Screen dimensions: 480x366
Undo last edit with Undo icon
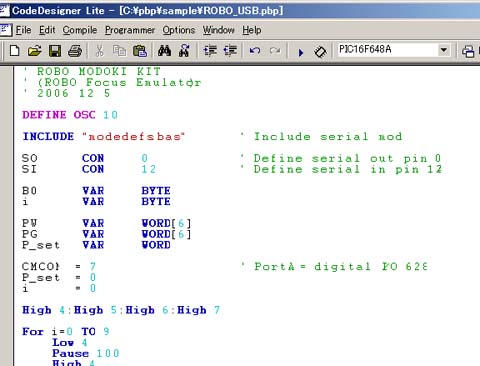point(255,51)
